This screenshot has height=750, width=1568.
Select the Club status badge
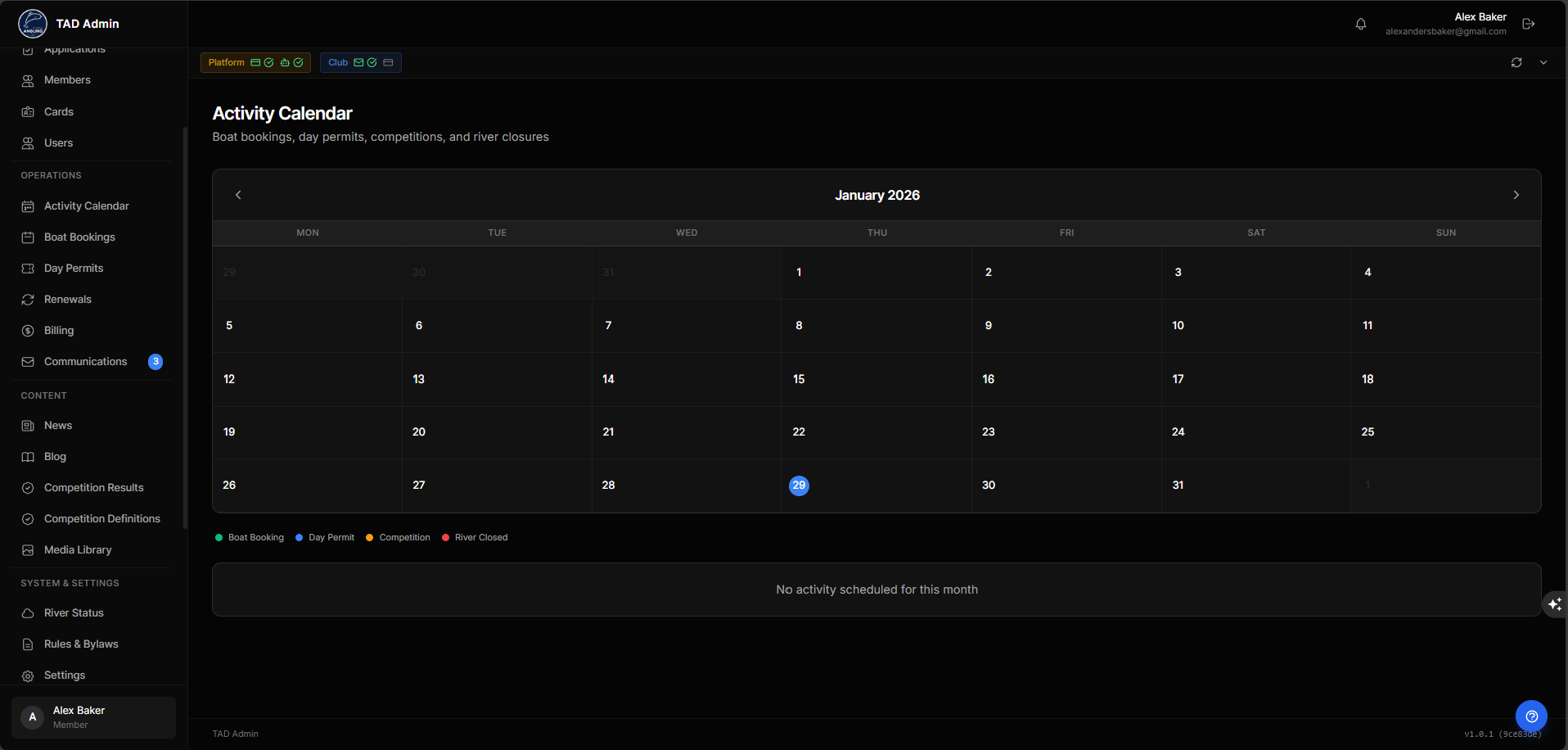(x=360, y=62)
